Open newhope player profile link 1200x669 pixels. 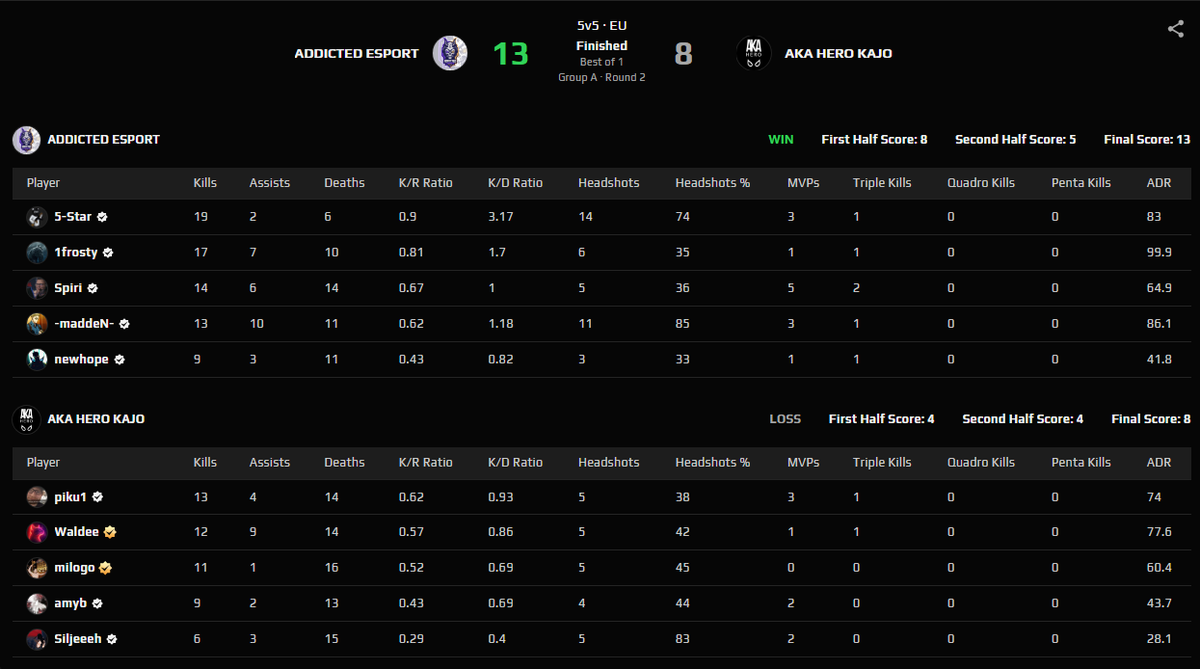[x=81, y=359]
